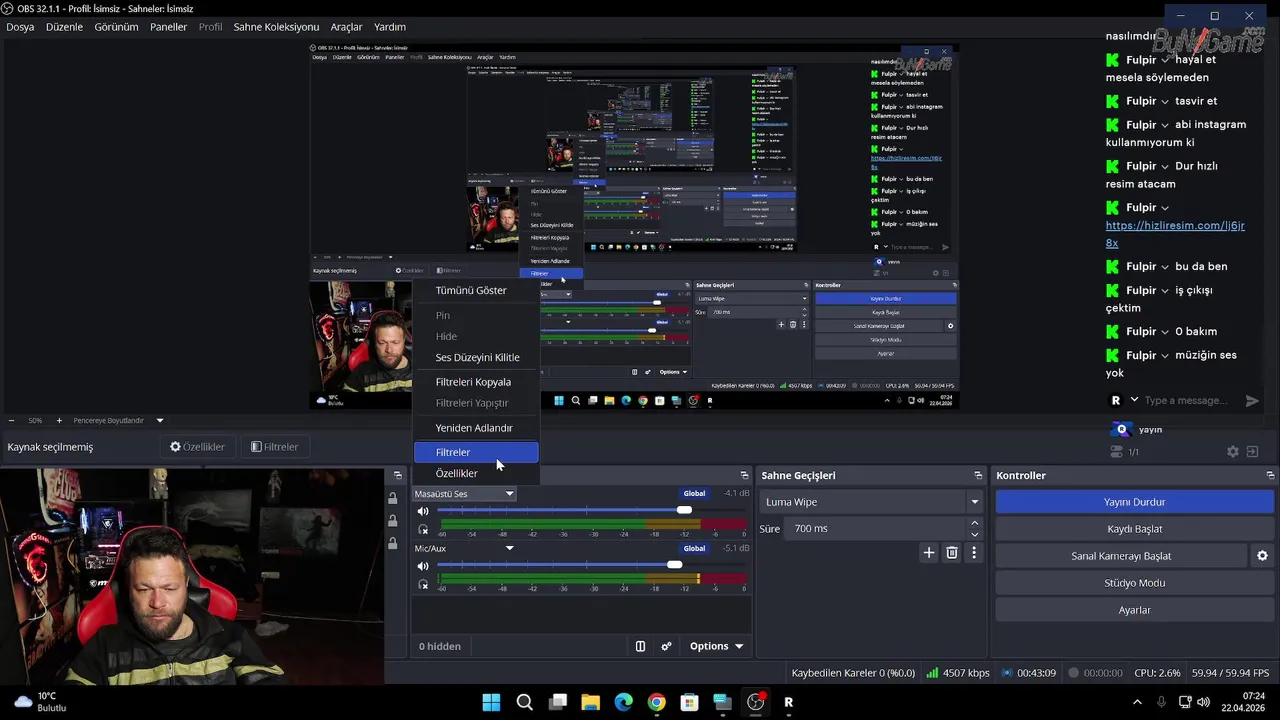Open Windows Start menu

point(491,702)
